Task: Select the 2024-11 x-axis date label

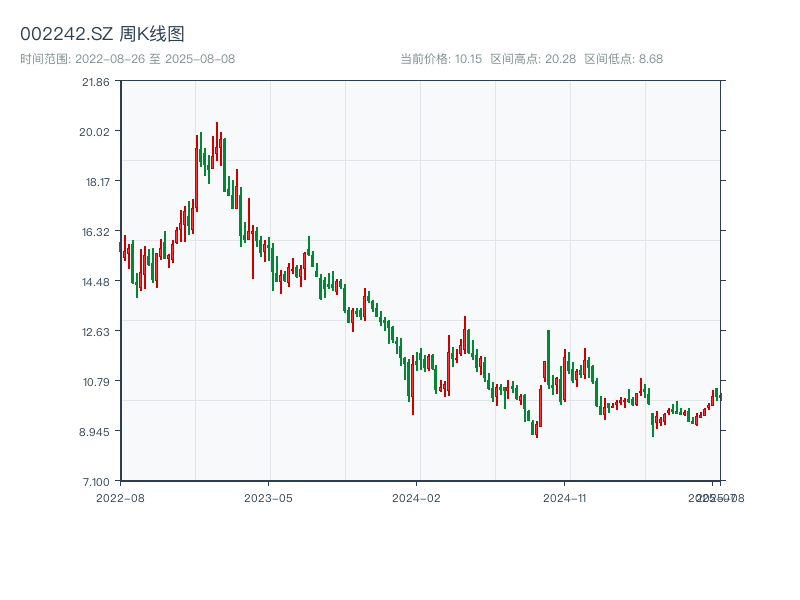Action: (564, 497)
